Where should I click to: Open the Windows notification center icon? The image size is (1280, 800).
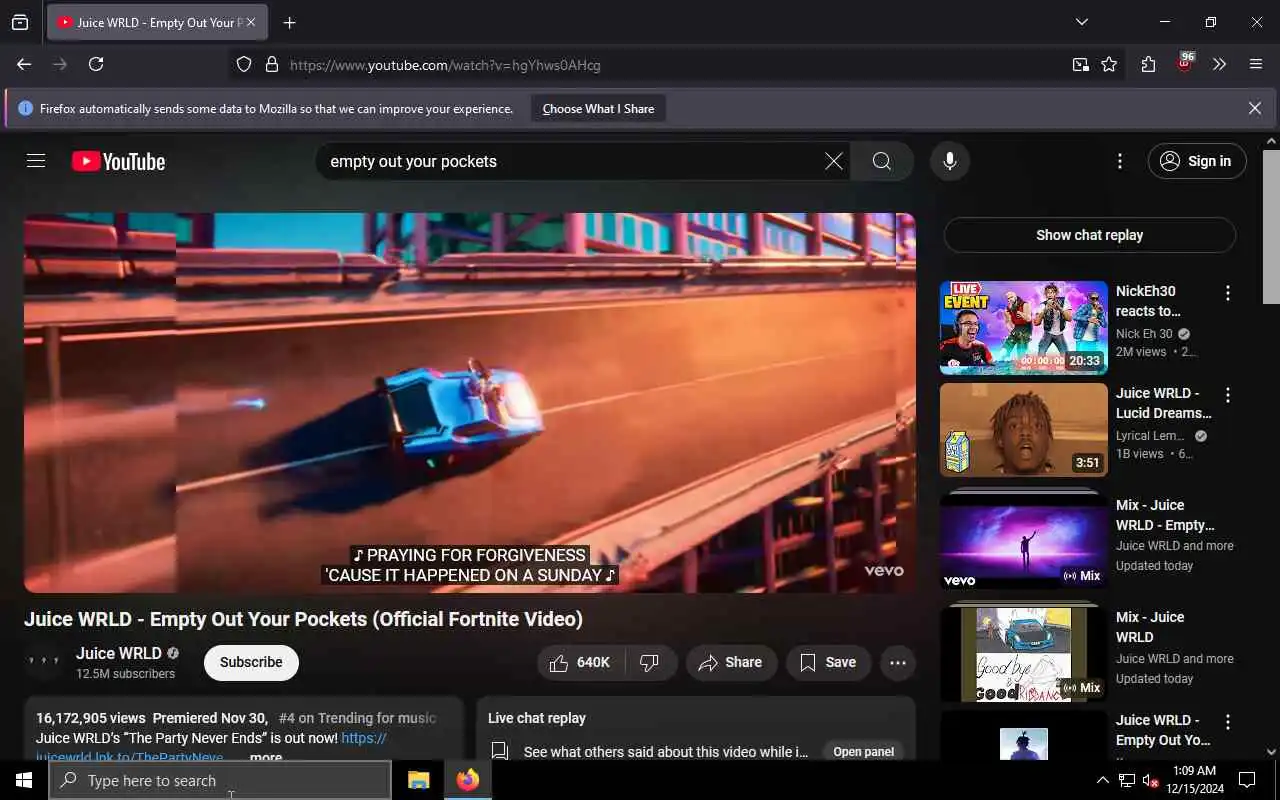tap(1247, 780)
